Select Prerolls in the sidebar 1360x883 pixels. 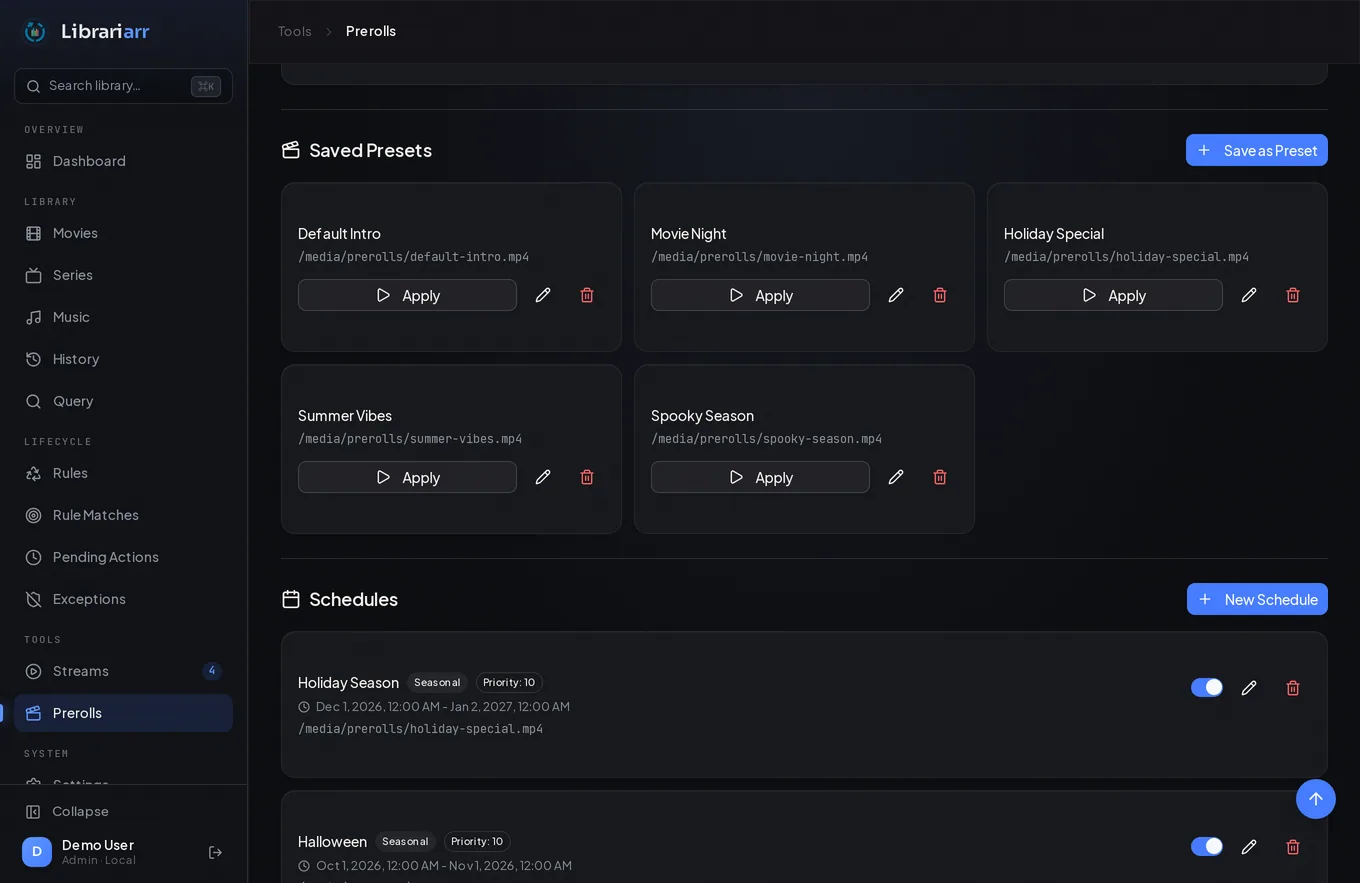[123, 713]
